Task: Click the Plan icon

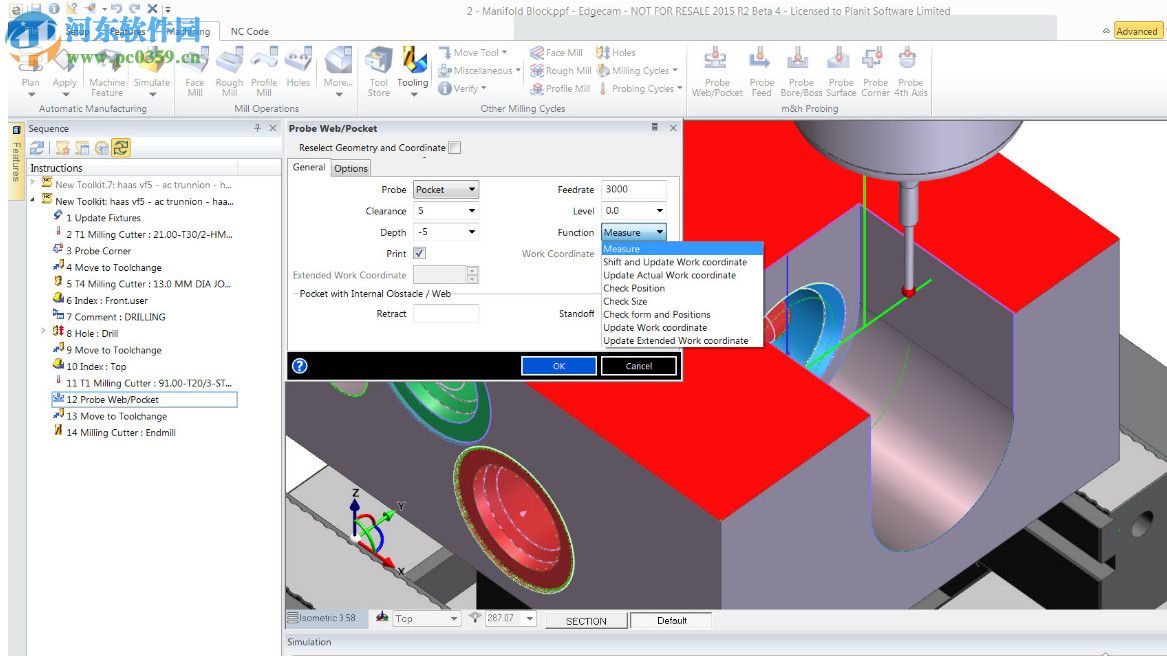Action: click(x=31, y=71)
